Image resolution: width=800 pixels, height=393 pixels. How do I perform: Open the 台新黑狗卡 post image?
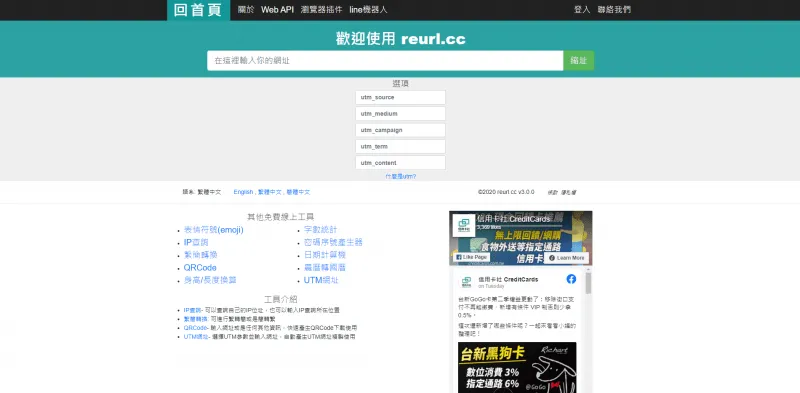coord(517,367)
